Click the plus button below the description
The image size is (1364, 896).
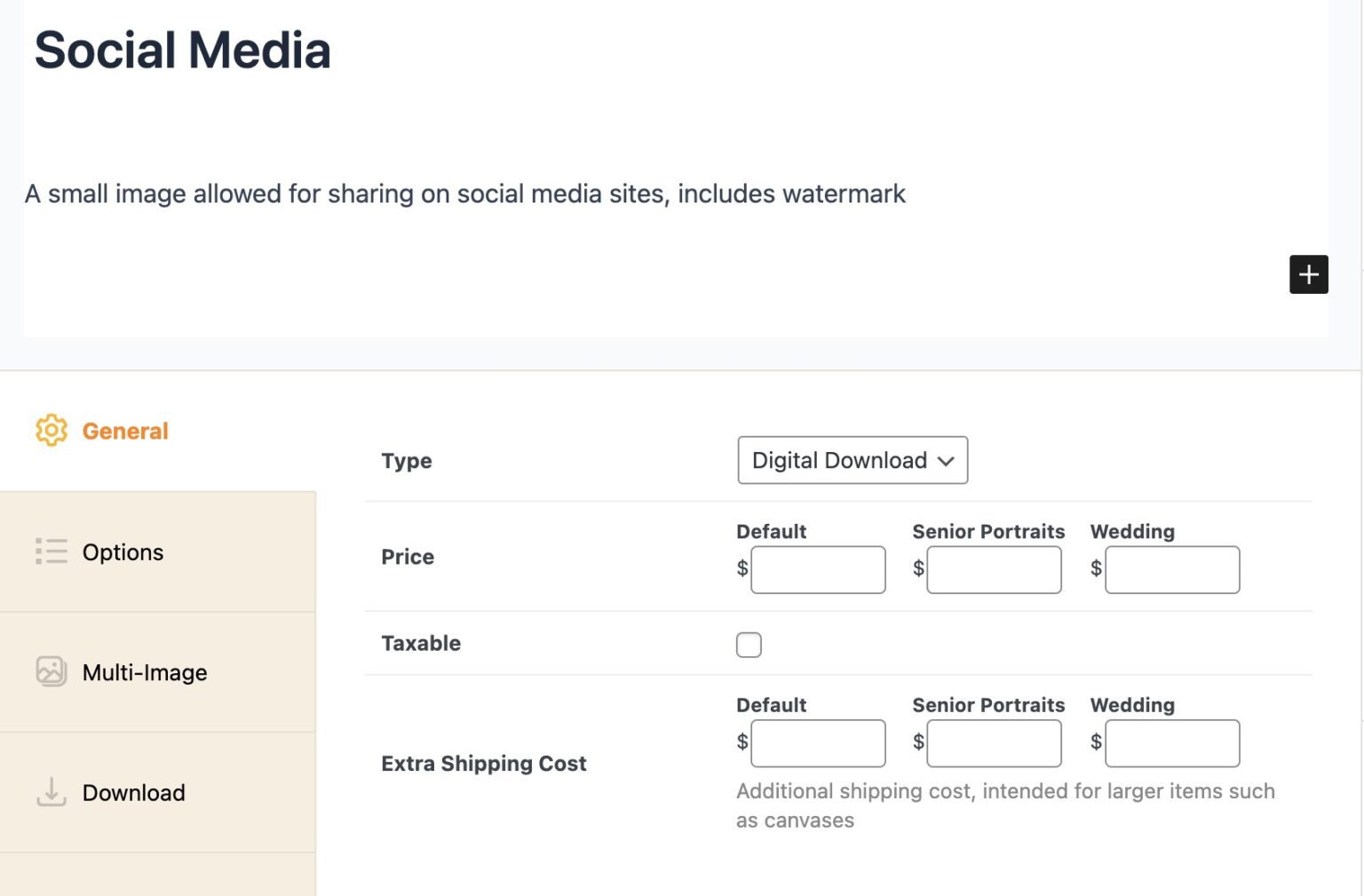click(x=1308, y=274)
